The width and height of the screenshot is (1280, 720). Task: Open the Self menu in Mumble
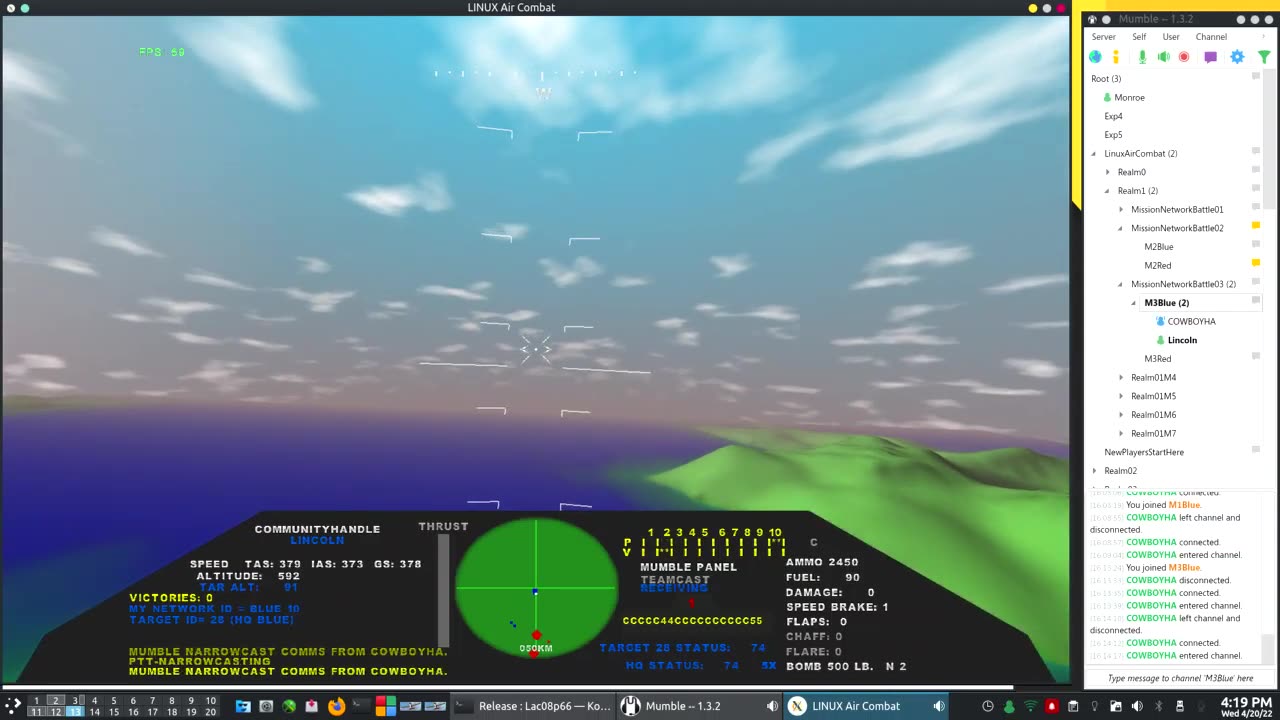1139,37
